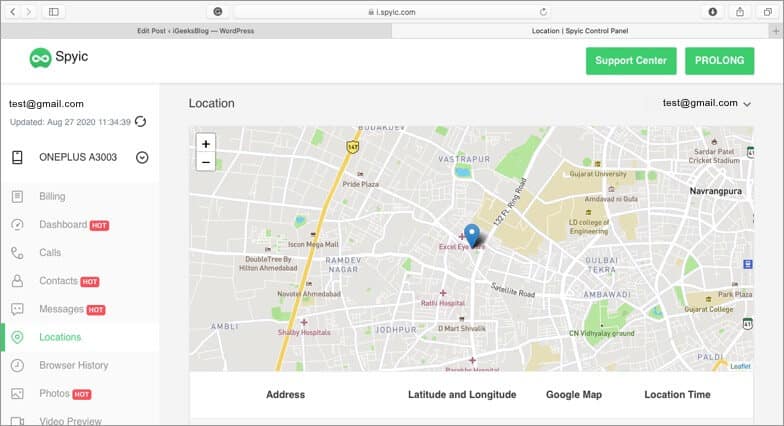Click the Photos picture icon
The height and width of the screenshot is (426, 784).
[x=17, y=394]
